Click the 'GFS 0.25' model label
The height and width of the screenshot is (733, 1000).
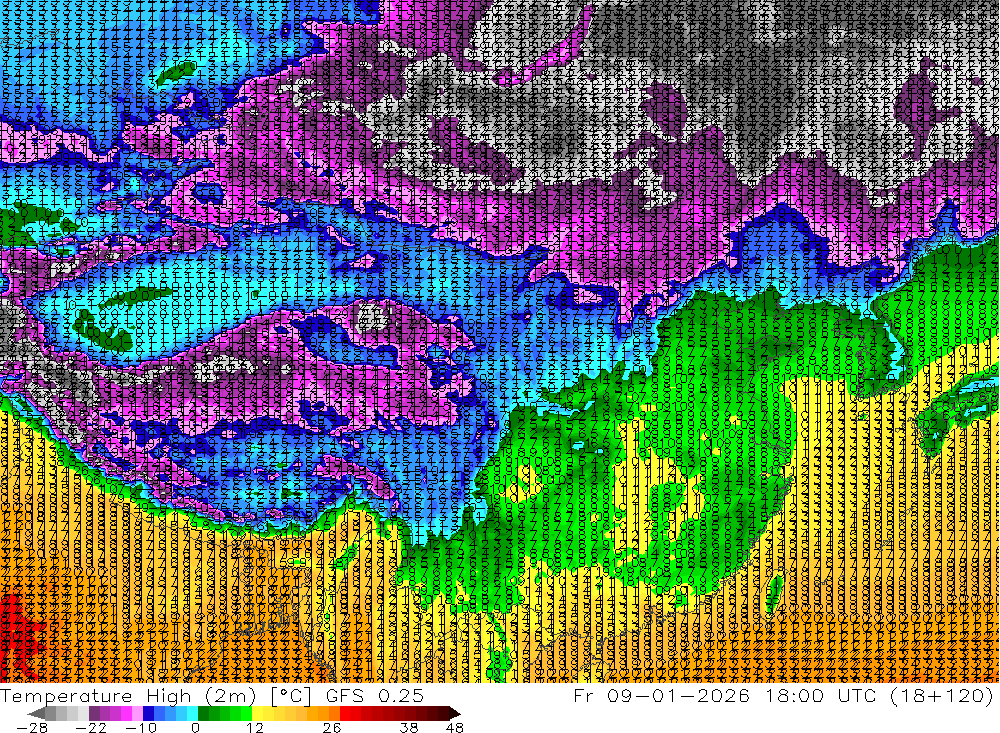pyautogui.click(x=374, y=695)
